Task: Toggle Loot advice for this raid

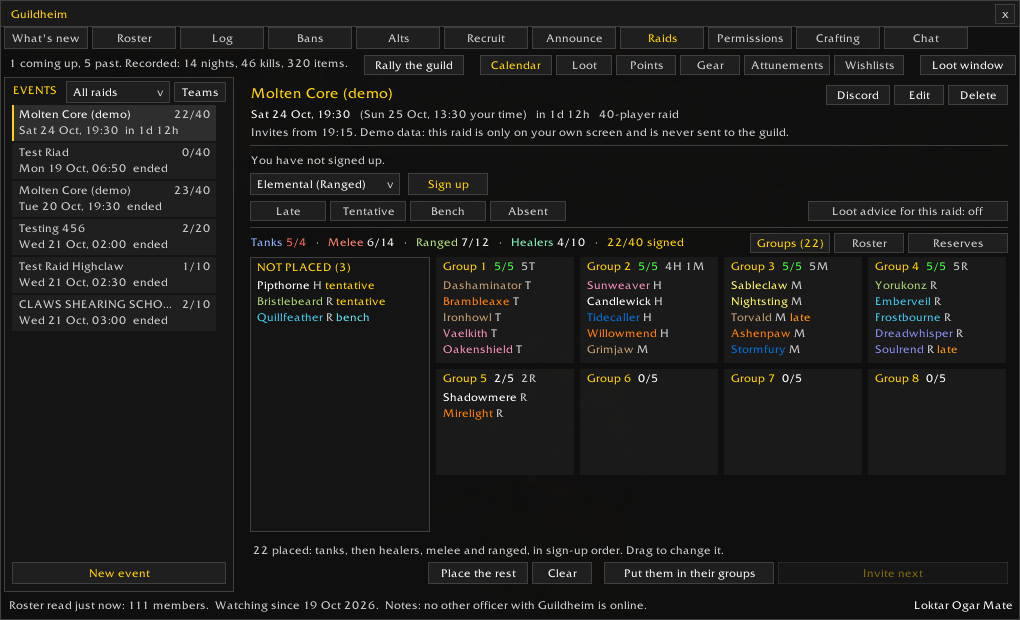Action: click(x=907, y=211)
